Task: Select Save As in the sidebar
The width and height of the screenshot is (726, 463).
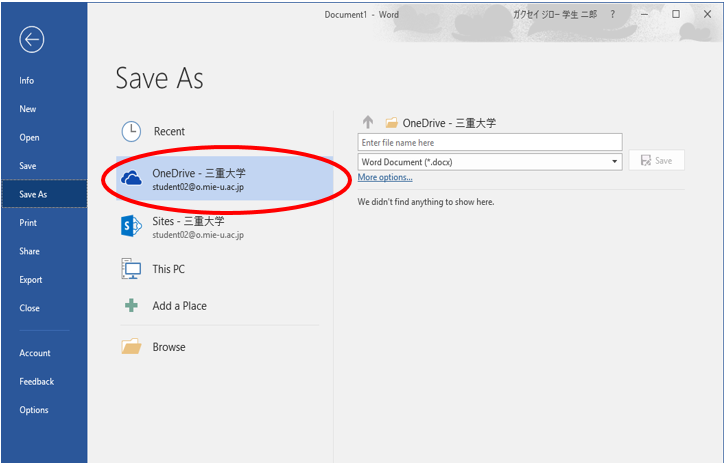Action: click(44, 194)
